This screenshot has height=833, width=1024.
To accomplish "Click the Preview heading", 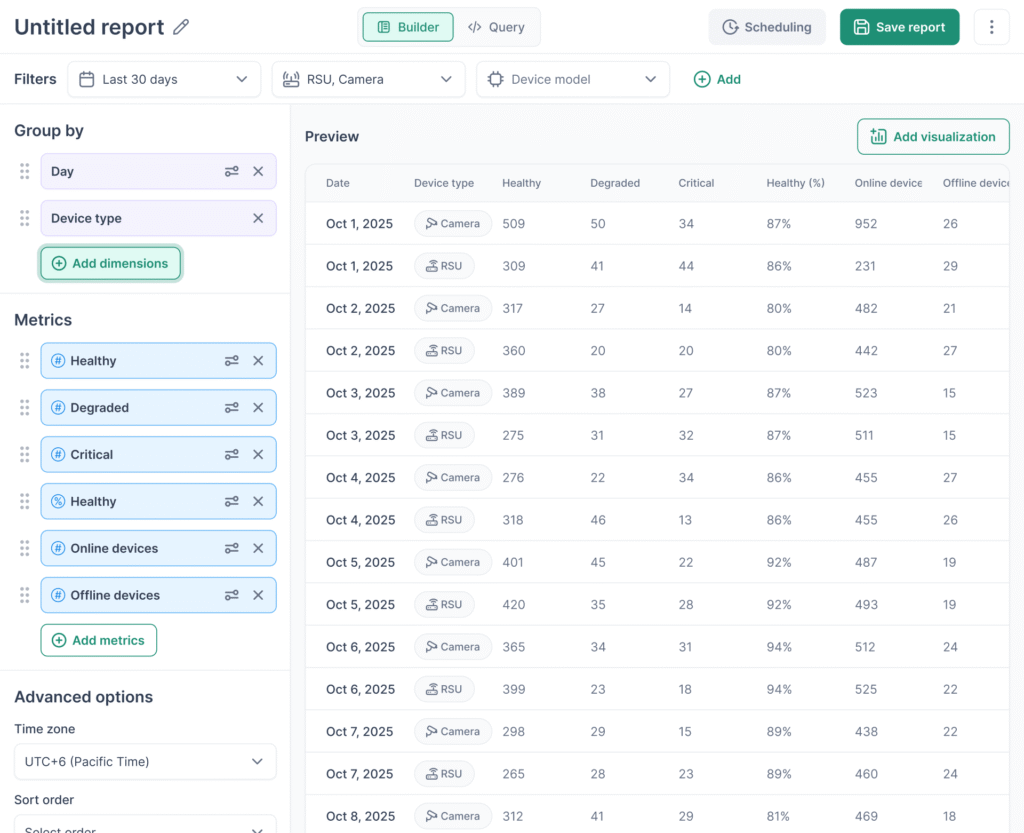I will click(x=332, y=136).
